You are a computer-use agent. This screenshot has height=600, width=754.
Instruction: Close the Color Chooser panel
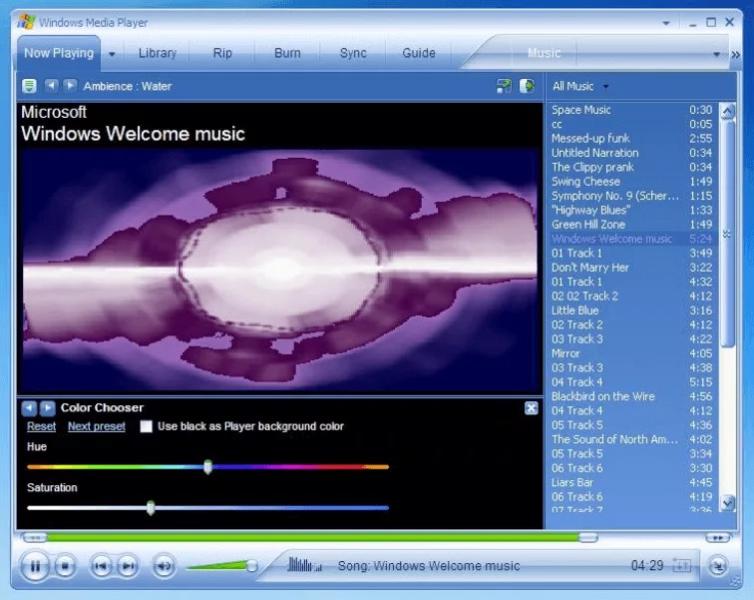[531, 408]
